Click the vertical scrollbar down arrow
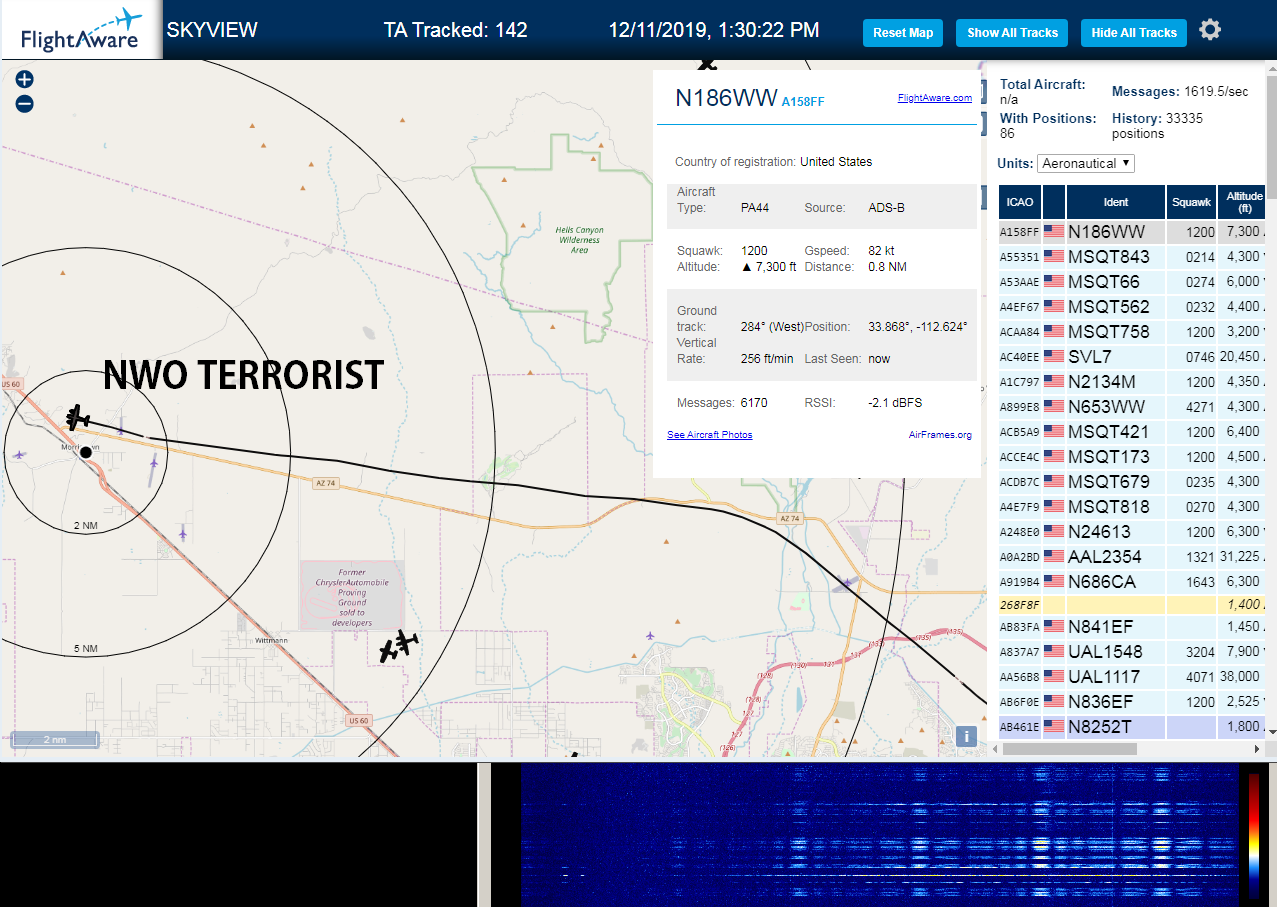This screenshot has height=907, width=1277. pyautogui.click(x=1272, y=731)
